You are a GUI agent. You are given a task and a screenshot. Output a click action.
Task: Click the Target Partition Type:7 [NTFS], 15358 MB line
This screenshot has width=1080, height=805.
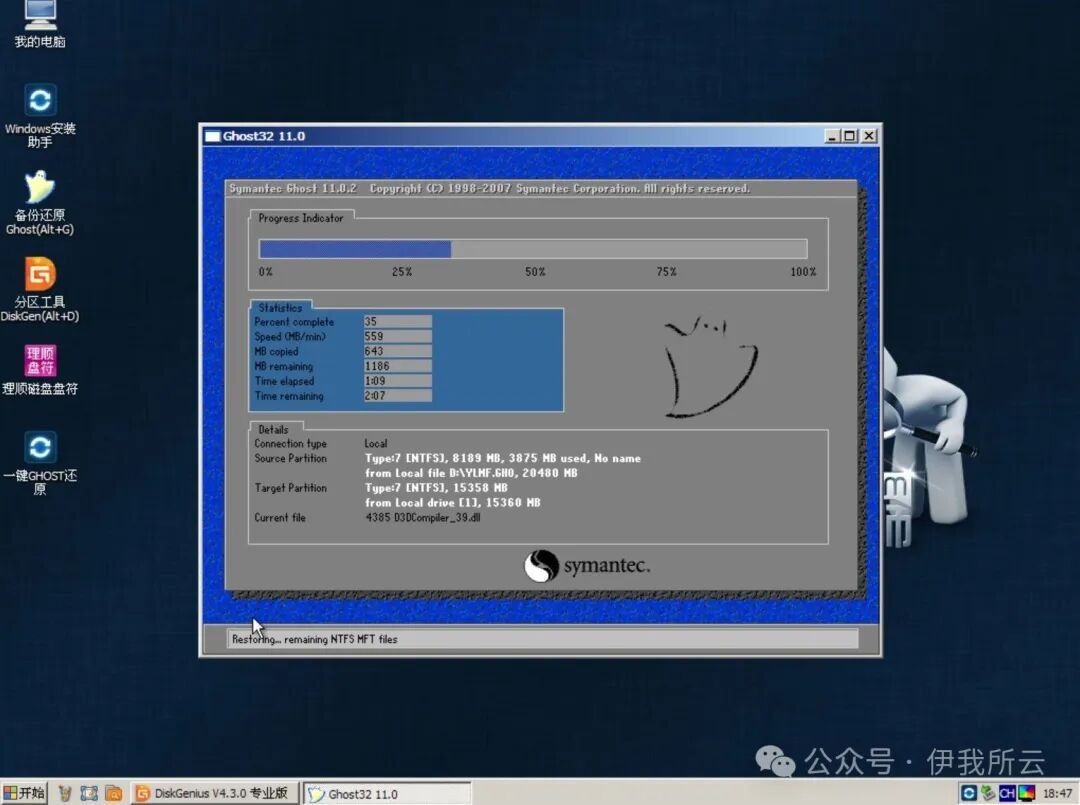tap(436, 488)
